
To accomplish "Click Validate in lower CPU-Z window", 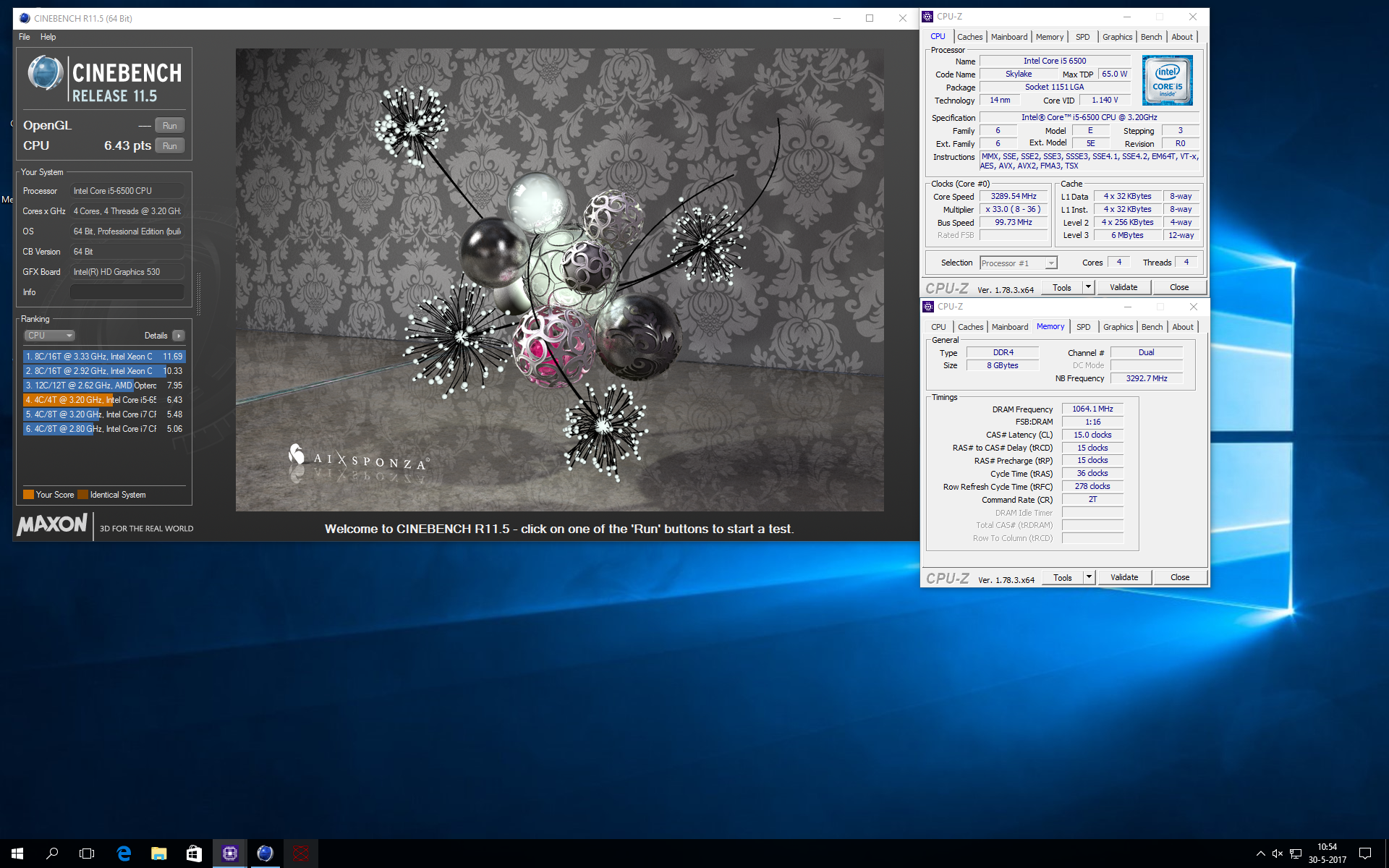I will (1124, 577).
